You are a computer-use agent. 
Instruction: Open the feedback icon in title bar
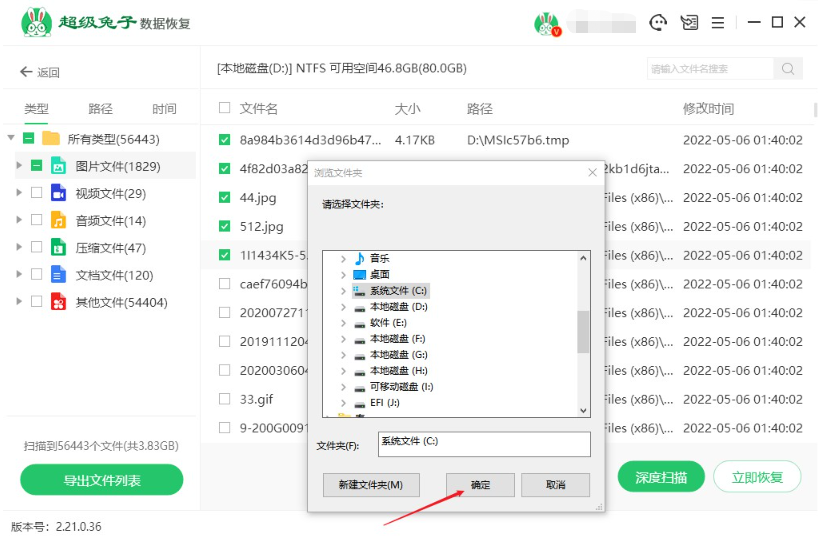click(688, 22)
